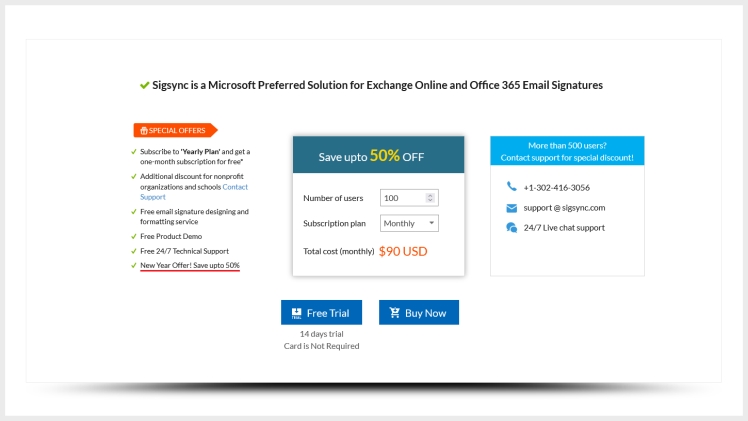The height and width of the screenshot is (421, 748).
Task: Click checkmark beside the Yearly Plan offer
Action: (134, 152)
